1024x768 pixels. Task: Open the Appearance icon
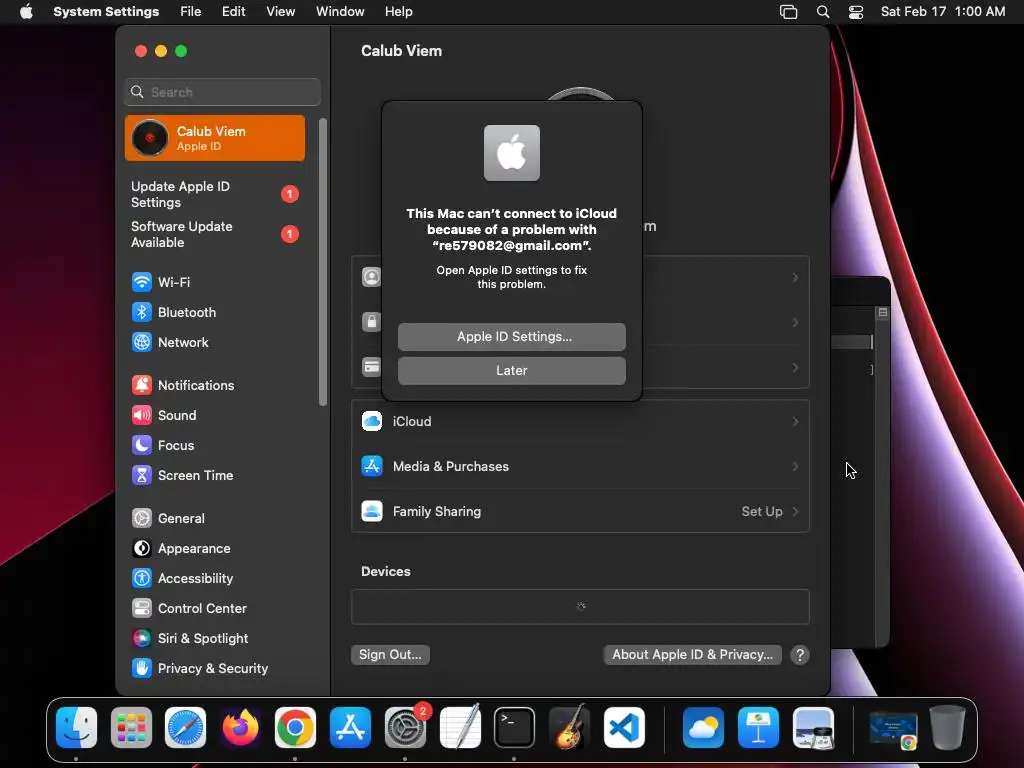click(142, 549)
